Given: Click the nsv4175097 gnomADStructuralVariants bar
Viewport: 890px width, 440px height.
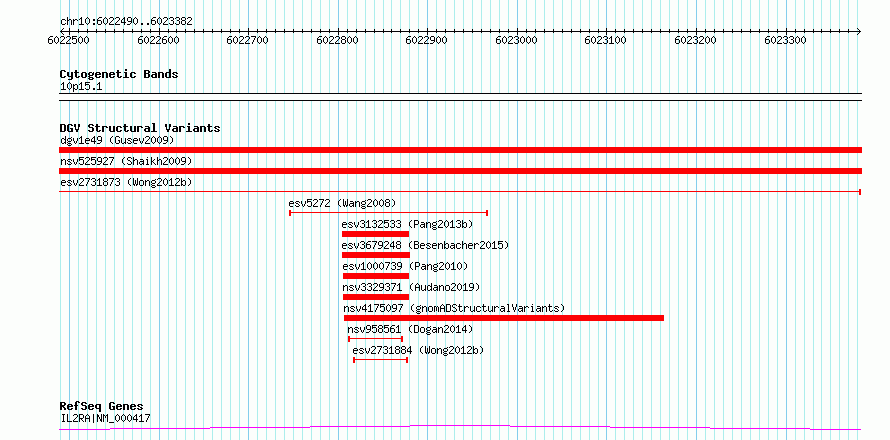Looking at the screenshot, I should (x=504, y=318).
